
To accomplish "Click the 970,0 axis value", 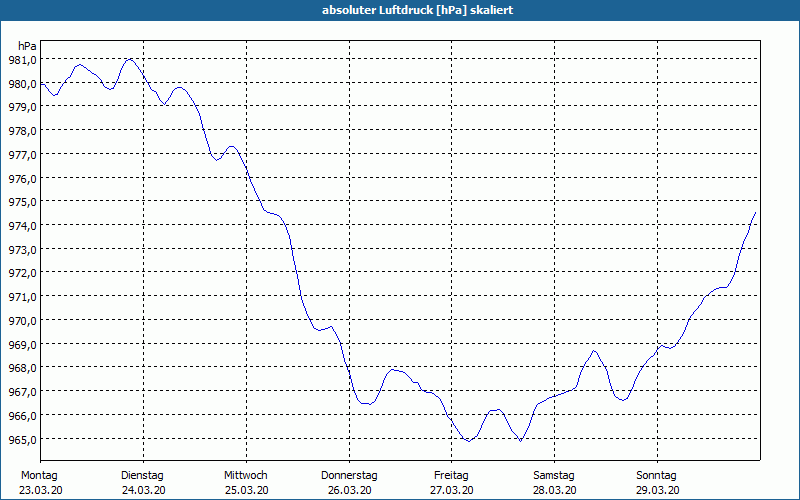I will point(22,320).
